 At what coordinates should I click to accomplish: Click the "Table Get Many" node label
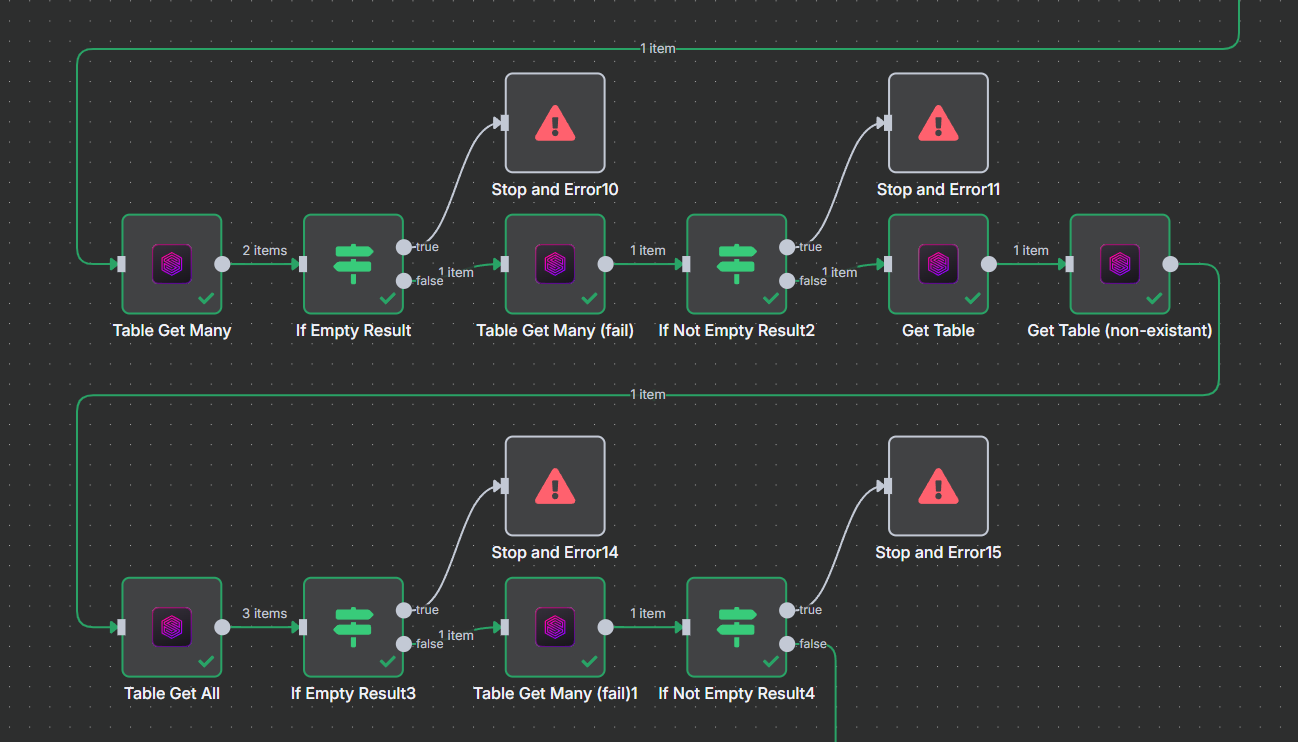click(x=172, y=331)
